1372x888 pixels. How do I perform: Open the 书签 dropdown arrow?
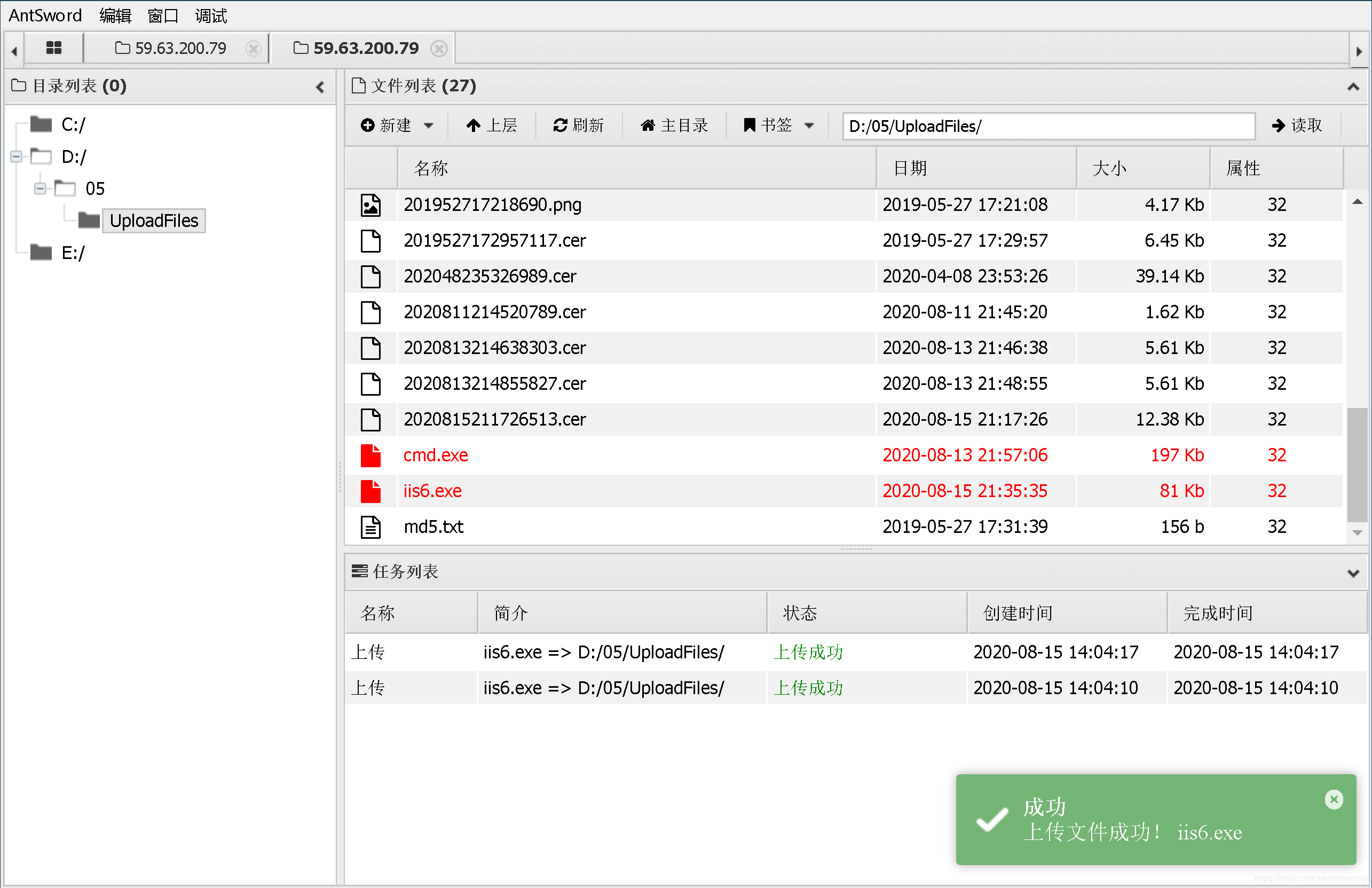[x=809, y=125]
